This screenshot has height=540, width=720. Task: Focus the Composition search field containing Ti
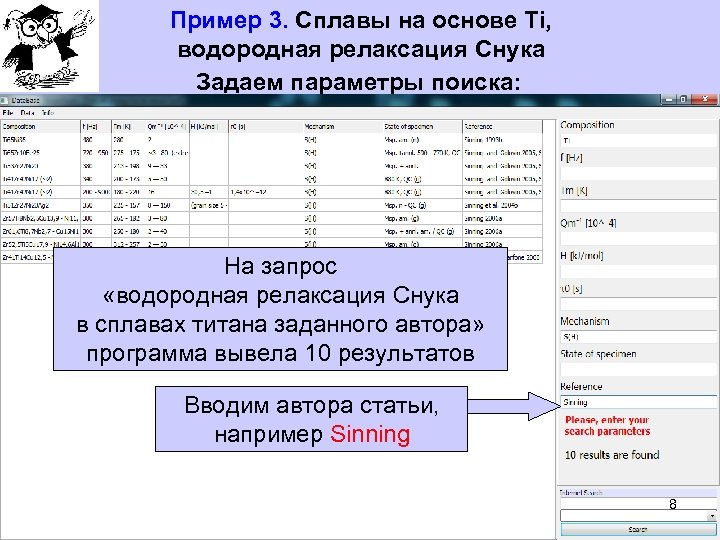638,141
